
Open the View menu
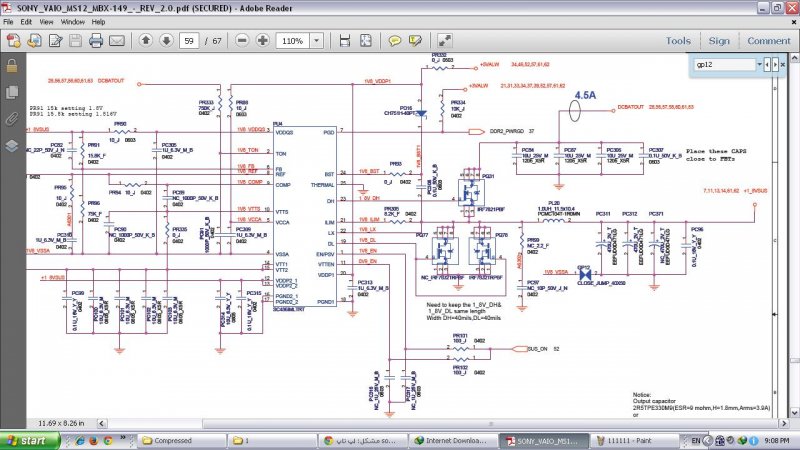point(46,22)
